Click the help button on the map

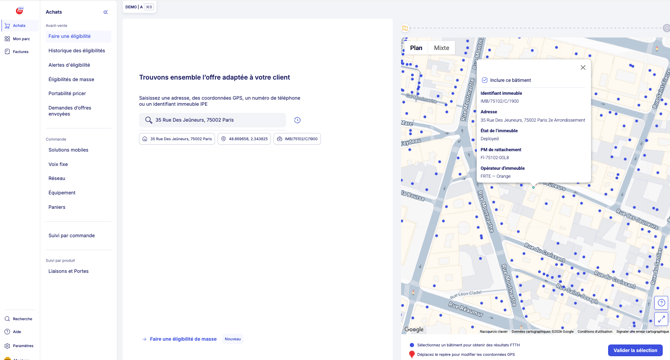[x=661, y=303]
